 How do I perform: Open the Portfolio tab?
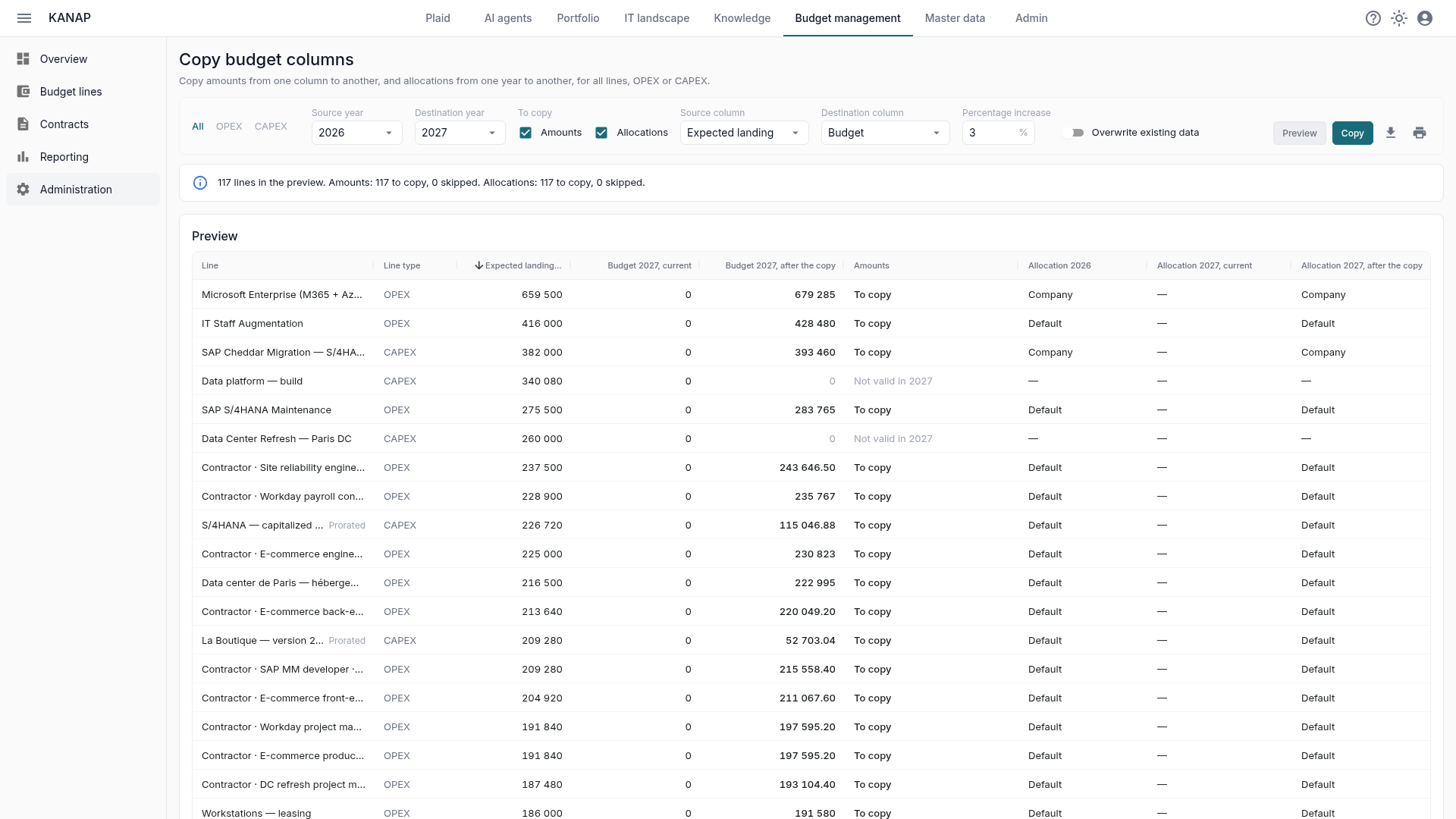[578, 18]
